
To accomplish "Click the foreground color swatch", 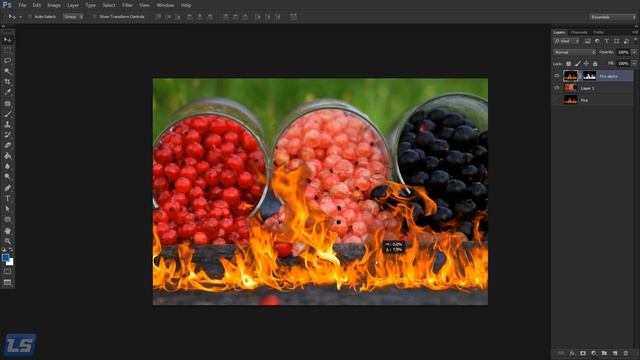I will pos(5,258).
